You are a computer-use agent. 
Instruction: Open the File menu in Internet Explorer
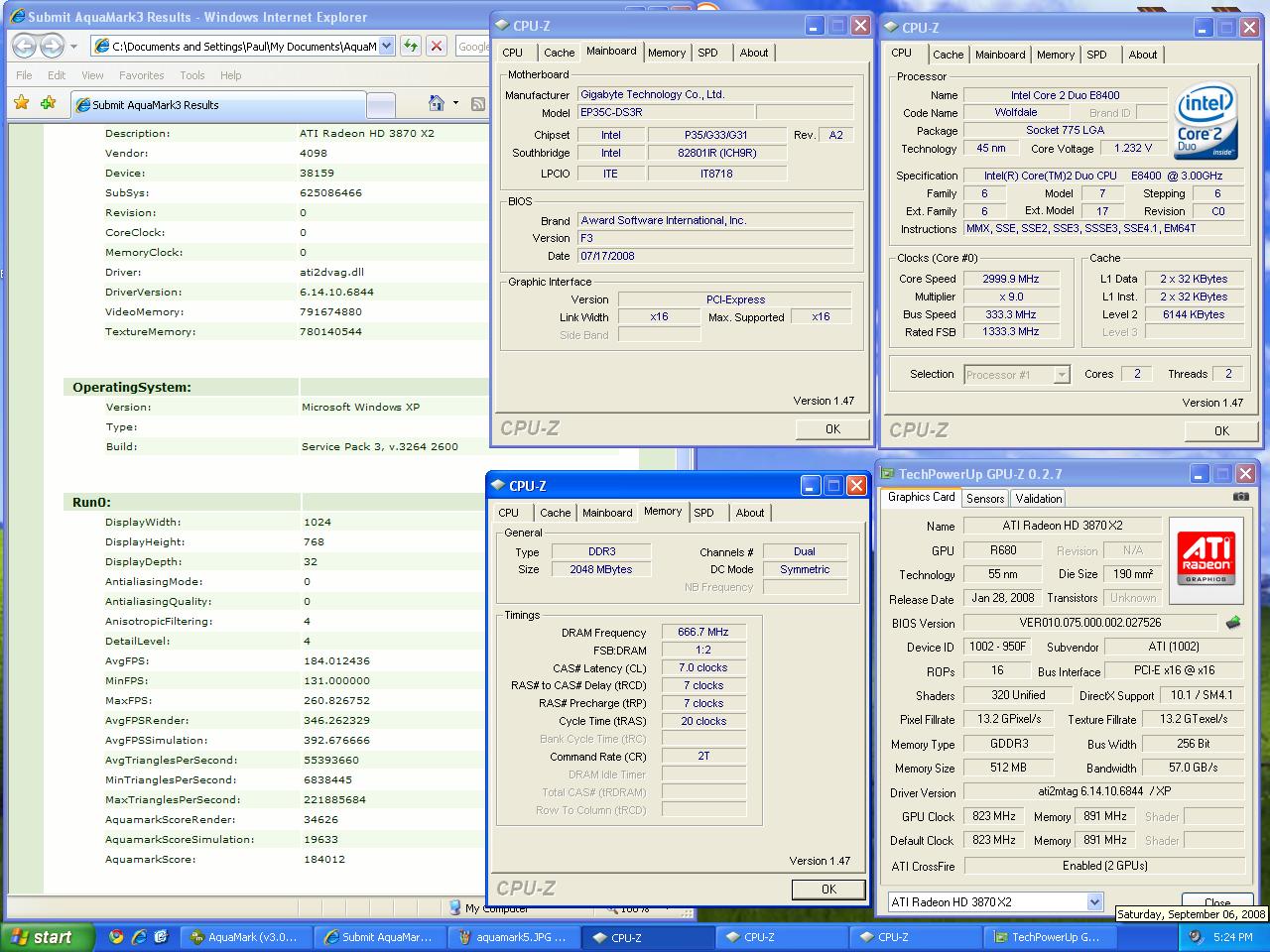(x=24, y=75)
